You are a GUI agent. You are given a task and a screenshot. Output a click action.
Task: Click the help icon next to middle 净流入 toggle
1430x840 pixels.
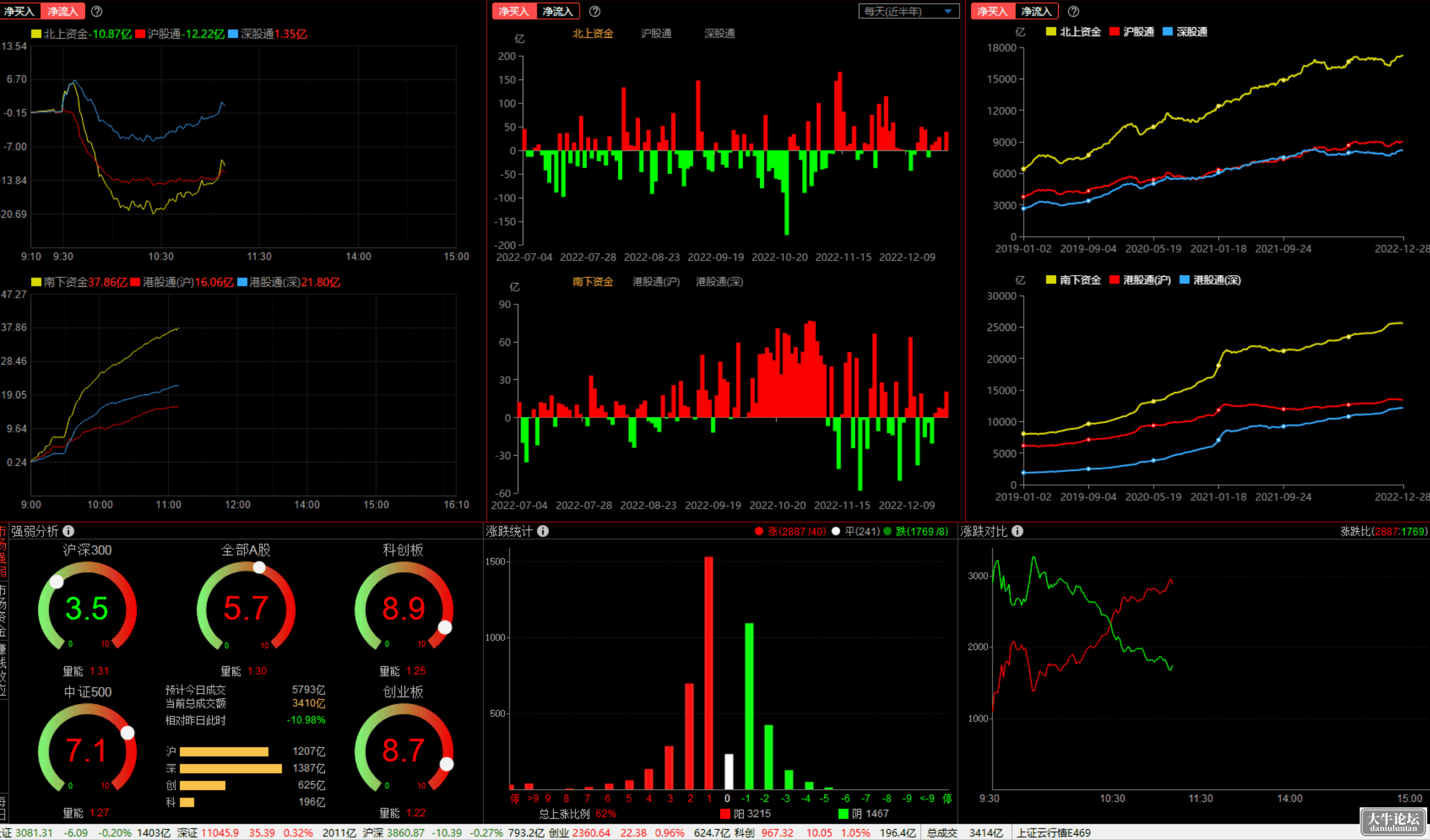pyautogui.click(x=595, y=11)
